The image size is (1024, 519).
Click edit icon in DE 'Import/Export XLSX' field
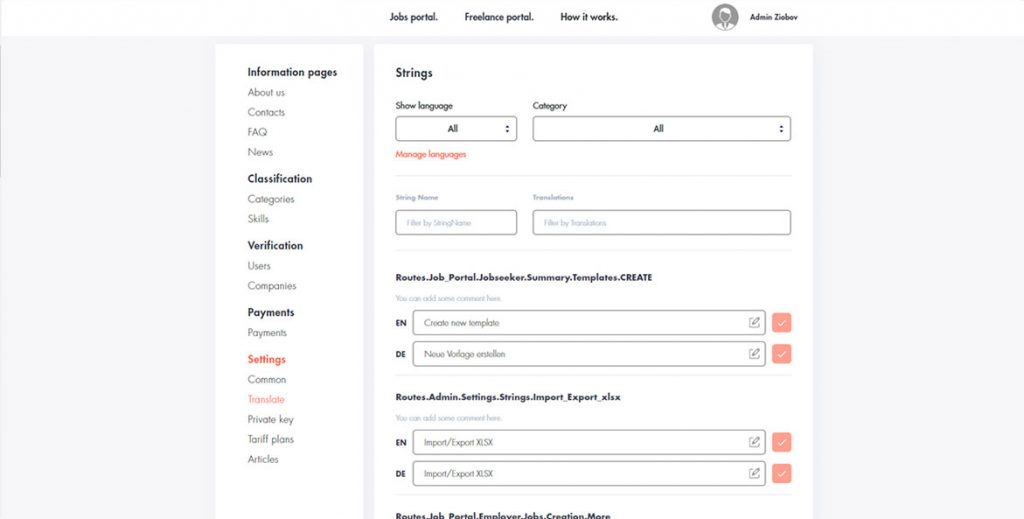(x=754, y=473)
